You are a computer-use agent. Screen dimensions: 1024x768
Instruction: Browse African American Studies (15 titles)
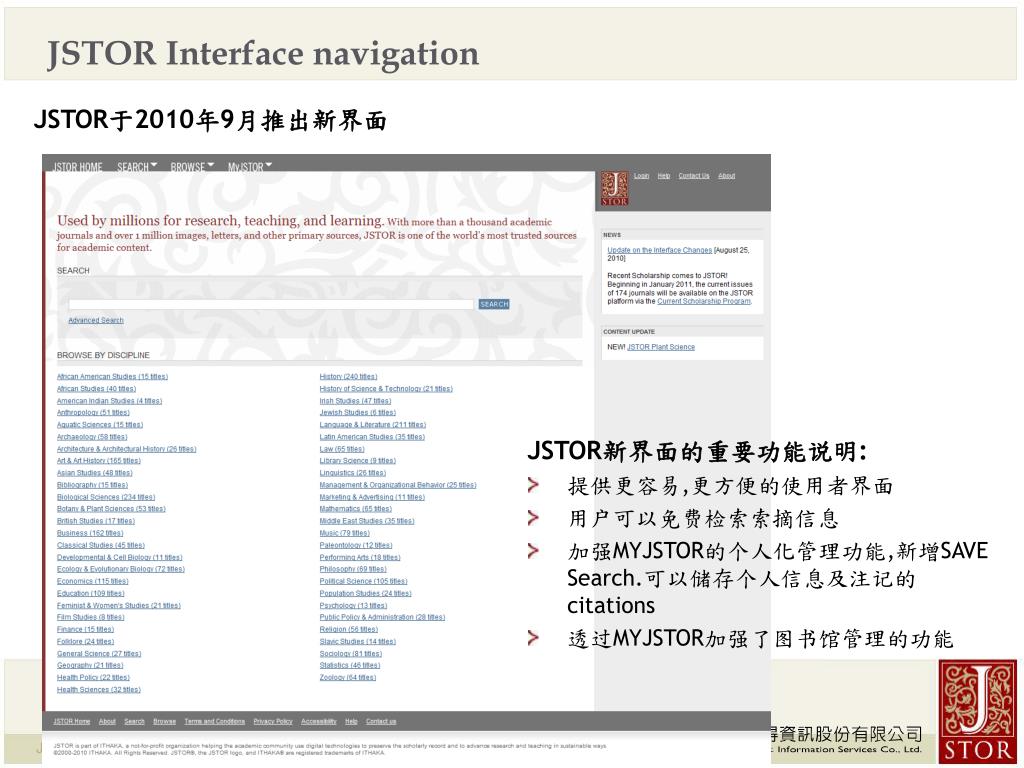click(112, 377)
